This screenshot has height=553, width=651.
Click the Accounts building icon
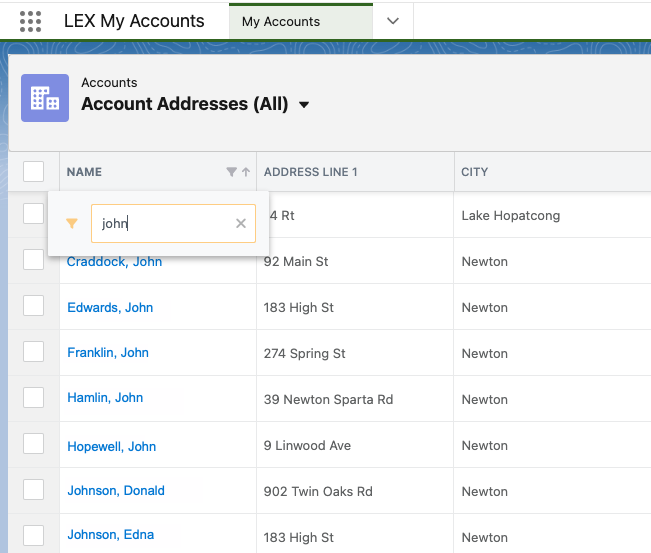(45, 98)
